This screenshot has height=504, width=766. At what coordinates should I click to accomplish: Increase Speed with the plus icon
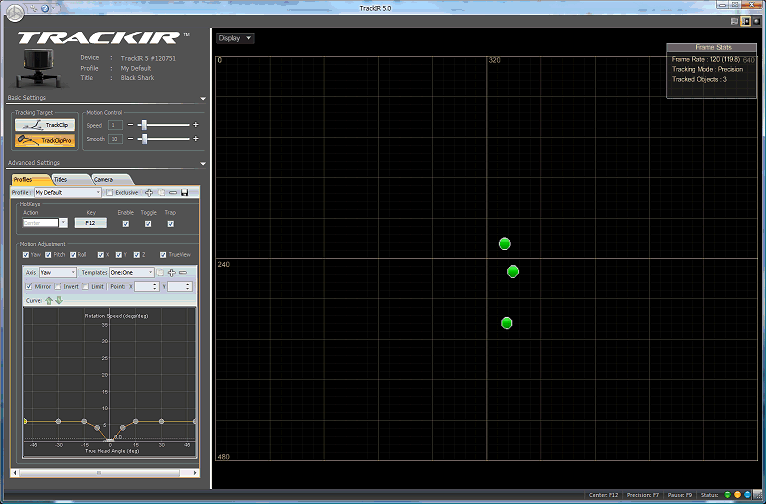coord(195,125)
